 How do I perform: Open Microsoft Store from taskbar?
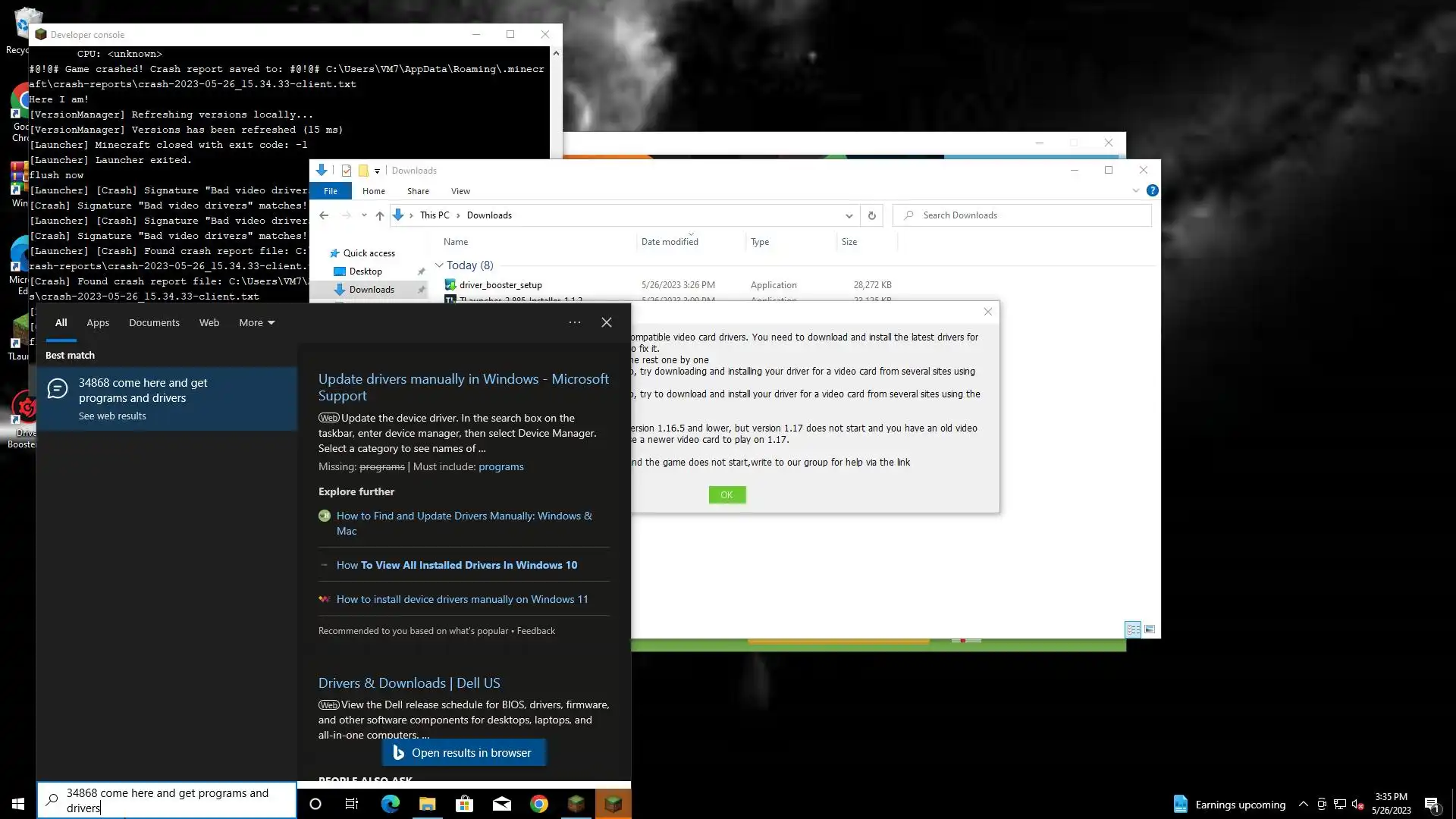tap(464, 804)
